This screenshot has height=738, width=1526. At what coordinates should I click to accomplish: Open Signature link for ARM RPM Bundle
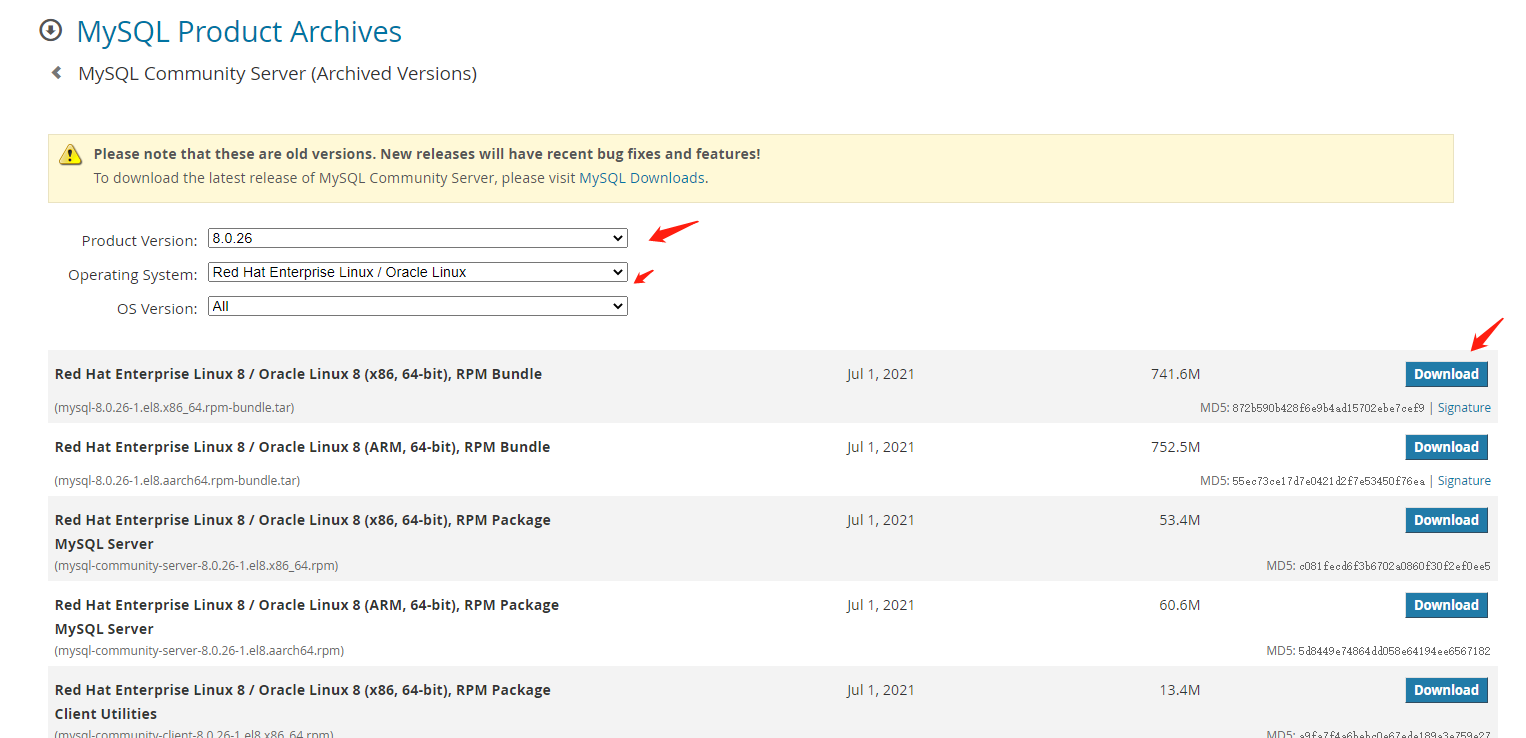(x=1464, y=481)
